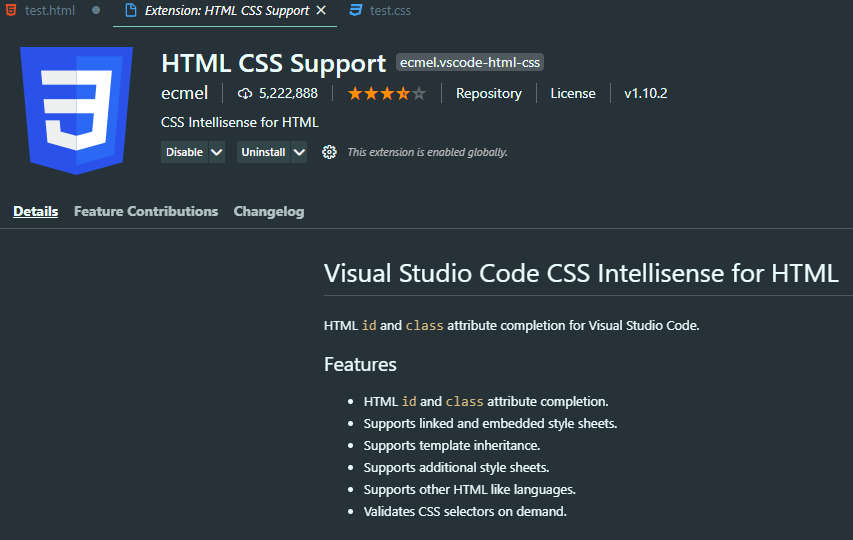
Task: Select the Extension: HTML CSS Support tab
Action: pos(227,10)
